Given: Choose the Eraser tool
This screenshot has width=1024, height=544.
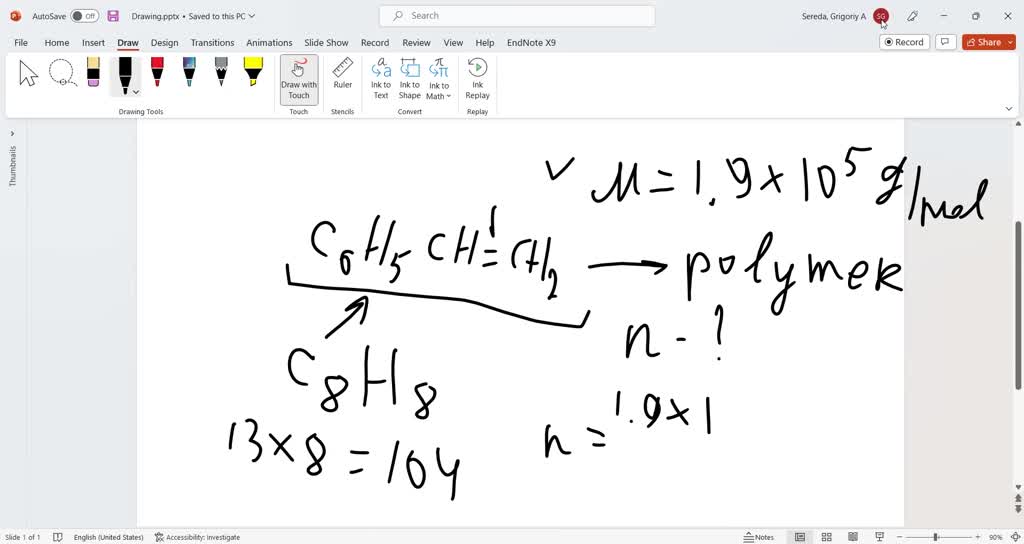Looking at the screenshot, I should pos(93,72).
